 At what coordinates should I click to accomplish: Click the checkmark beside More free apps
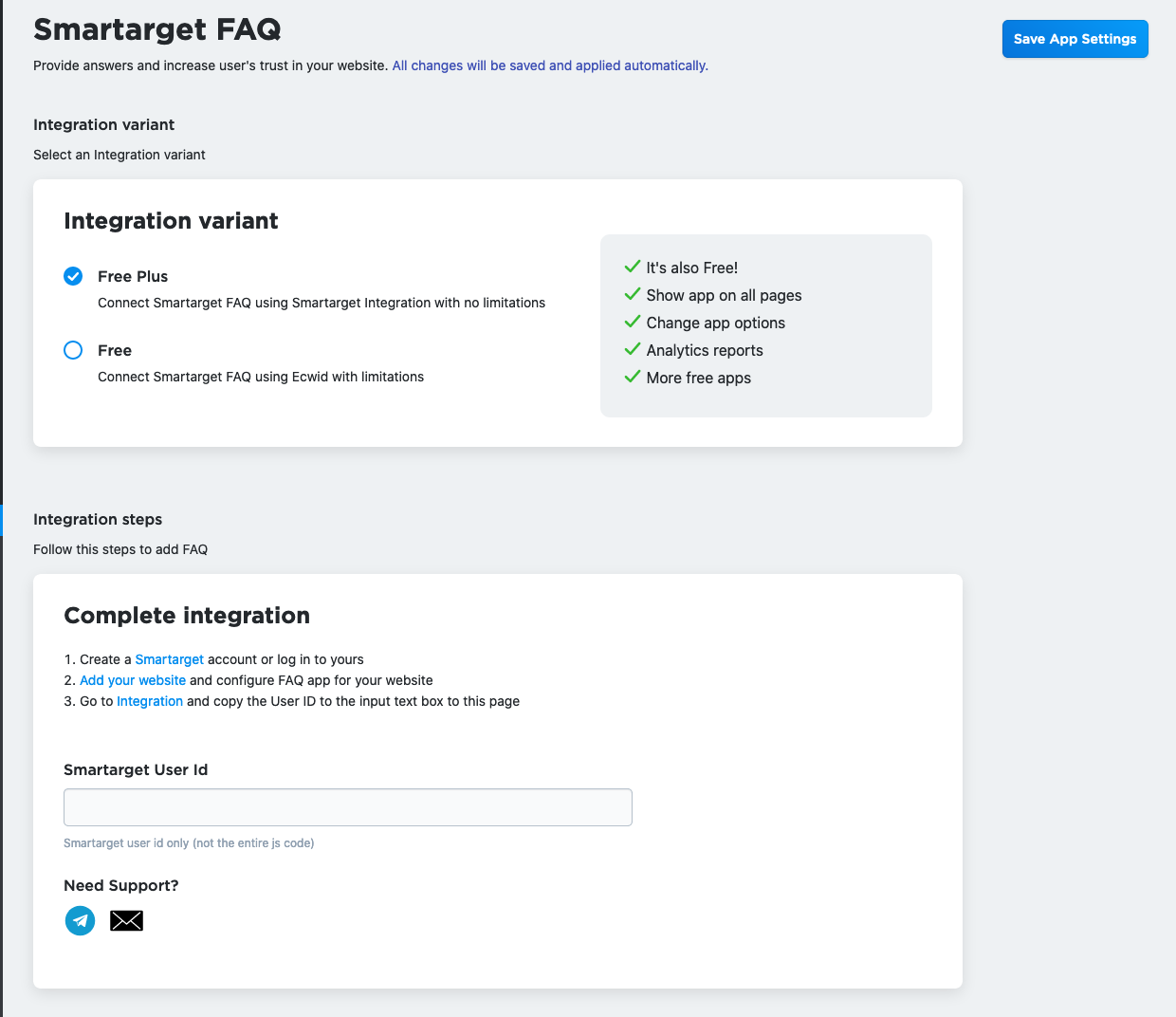pyautogui.click(x=633, y=377)
